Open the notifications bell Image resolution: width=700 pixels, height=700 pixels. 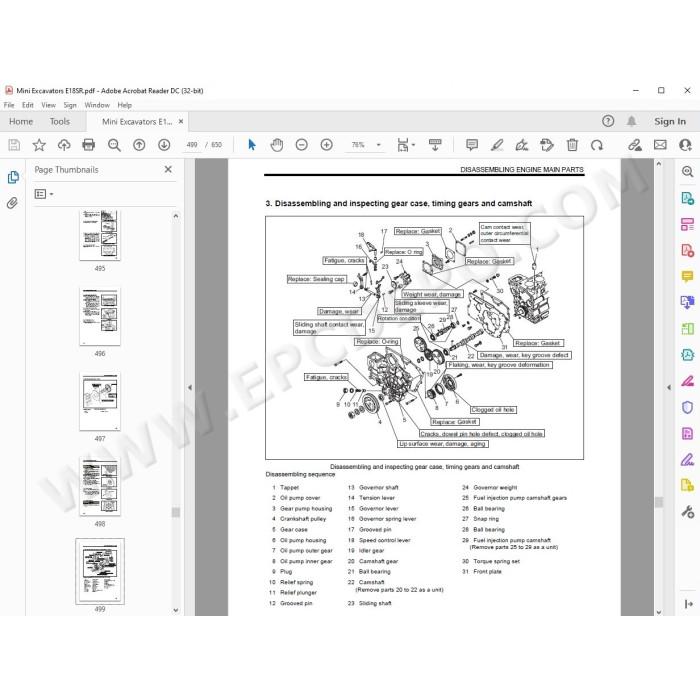631,121
